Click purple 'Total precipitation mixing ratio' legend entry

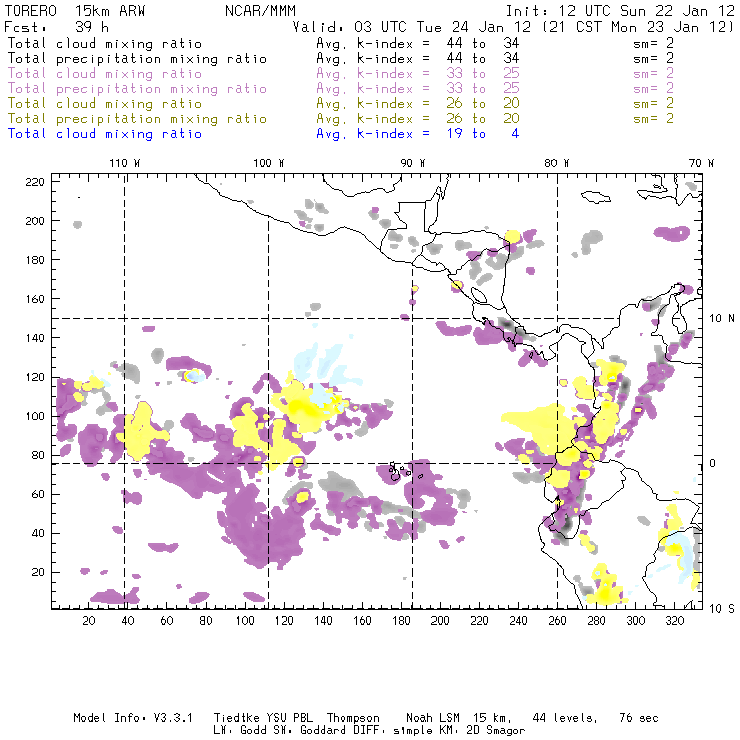click(x=137, y=89)
